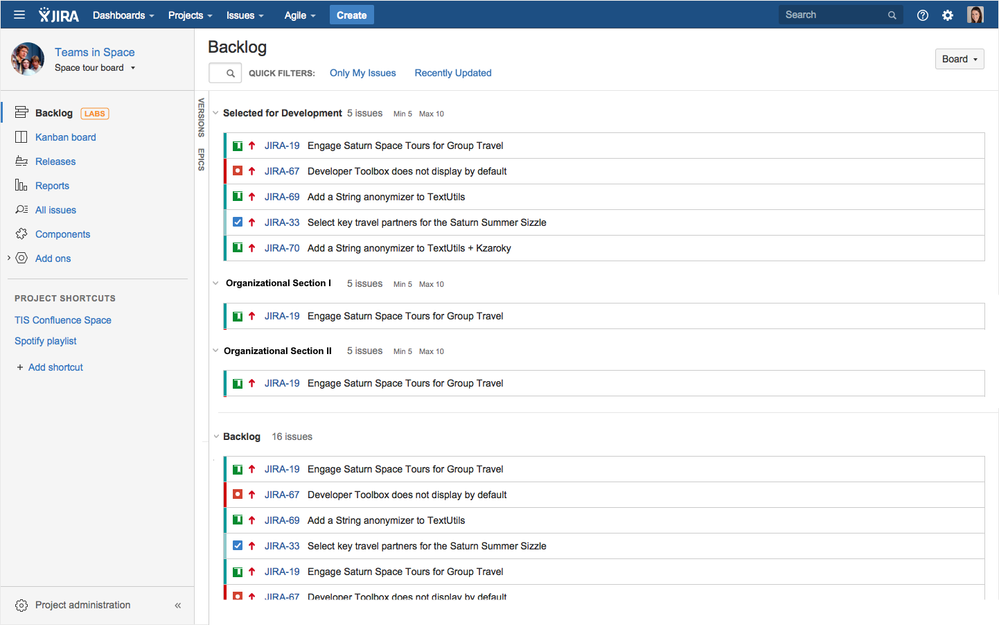The width and height of the screenshot is (999, 625).
Task: Go to Kanban board in sidebar
Action: [66, 137]
